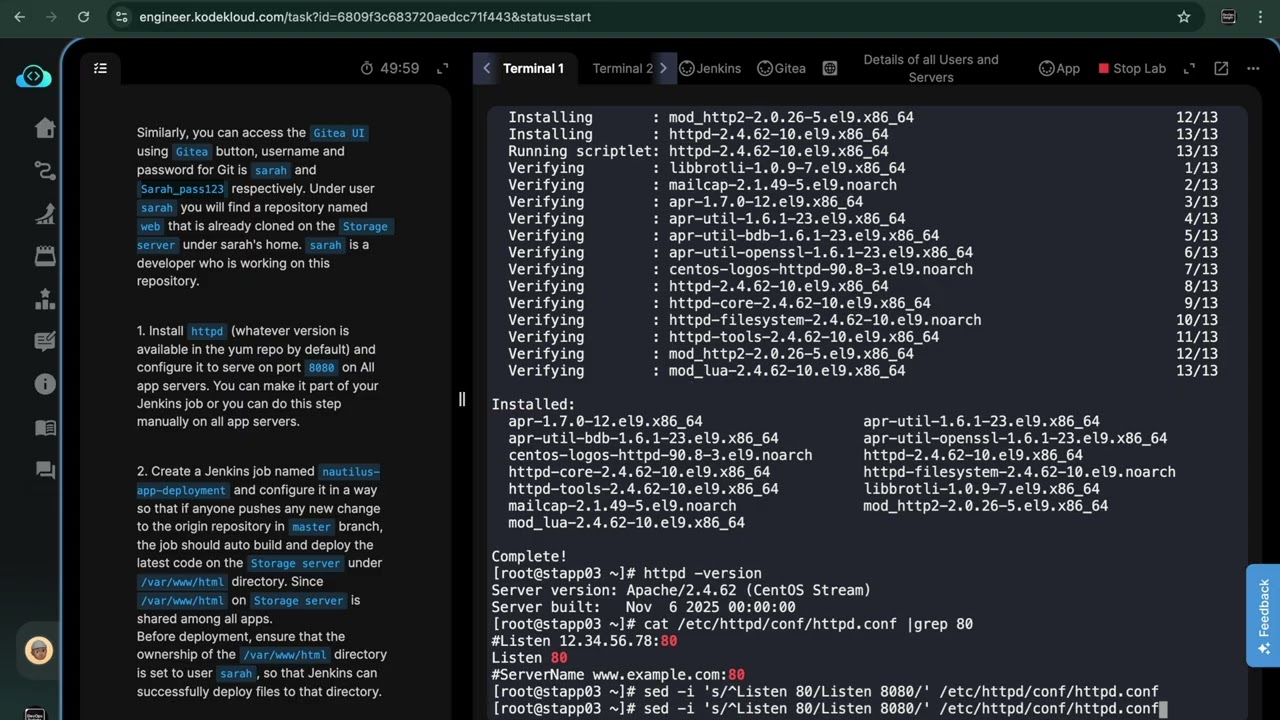This screenshot has height=720, width=1280.
Task: Open the three-dot more options menu
Action: 1253,68
